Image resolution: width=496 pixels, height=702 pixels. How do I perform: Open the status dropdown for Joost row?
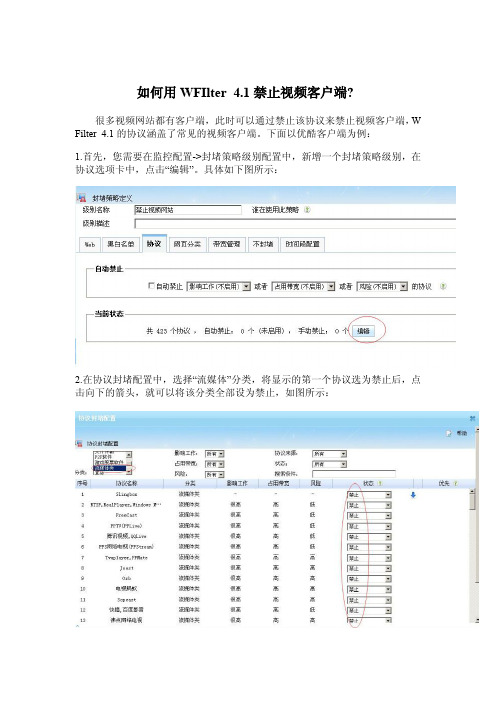click(x=369, y=569)
